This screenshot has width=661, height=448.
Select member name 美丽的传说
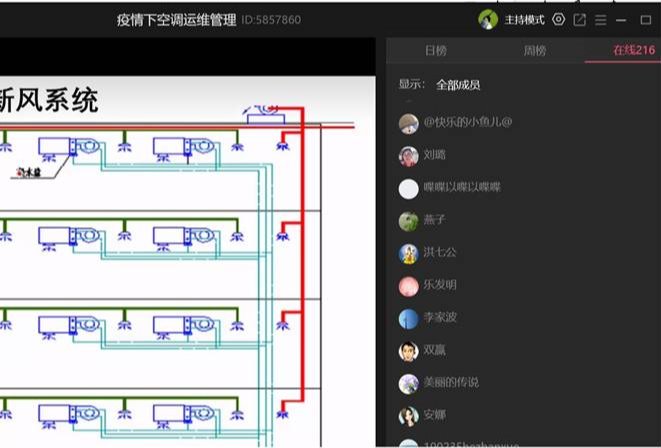451,382
